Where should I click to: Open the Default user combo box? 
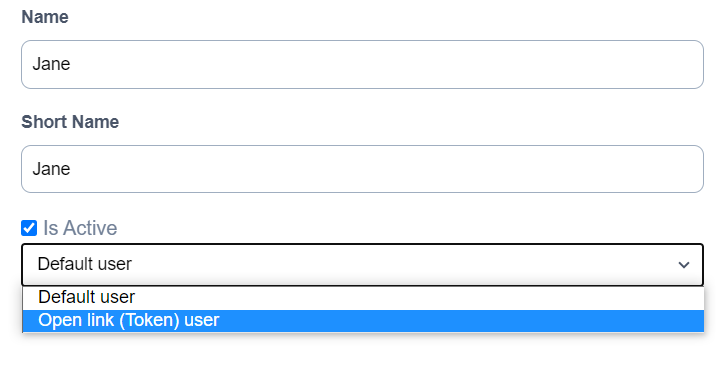pyautogui.click(x=362, y=265)
